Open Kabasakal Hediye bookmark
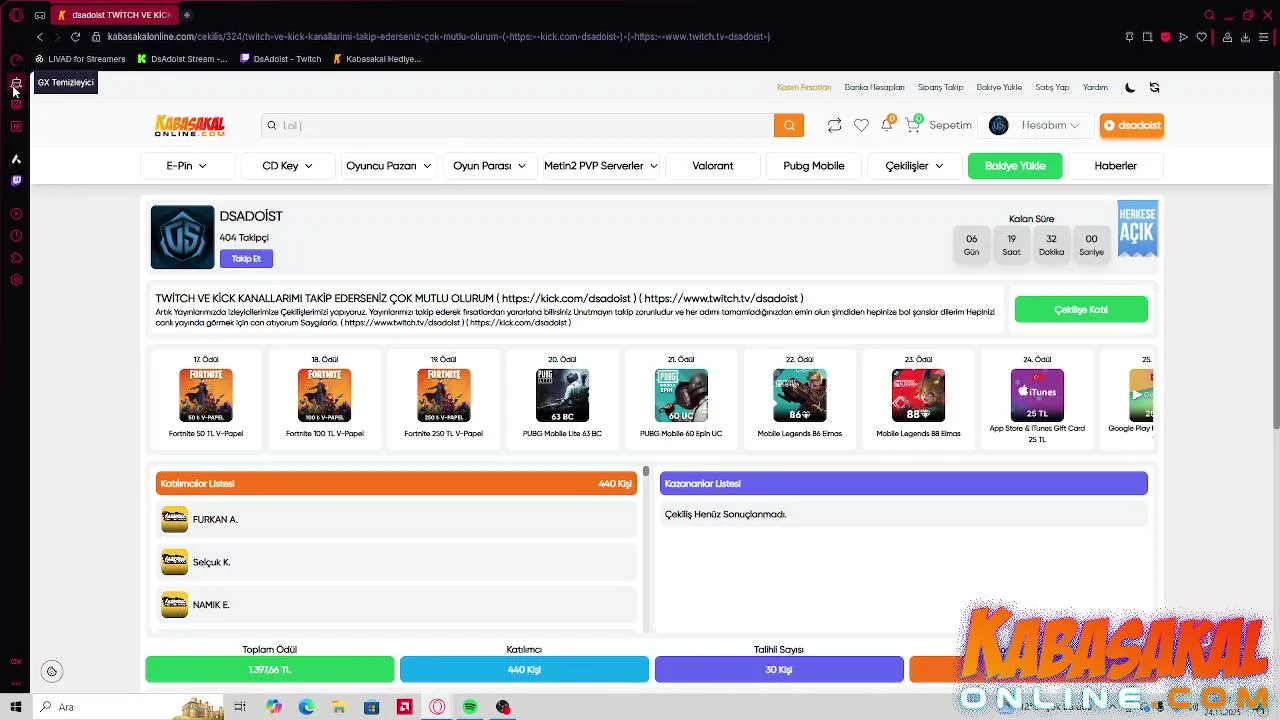This screenshot has width=1280, height=720. pyautogui.click(x=376, y=59)
